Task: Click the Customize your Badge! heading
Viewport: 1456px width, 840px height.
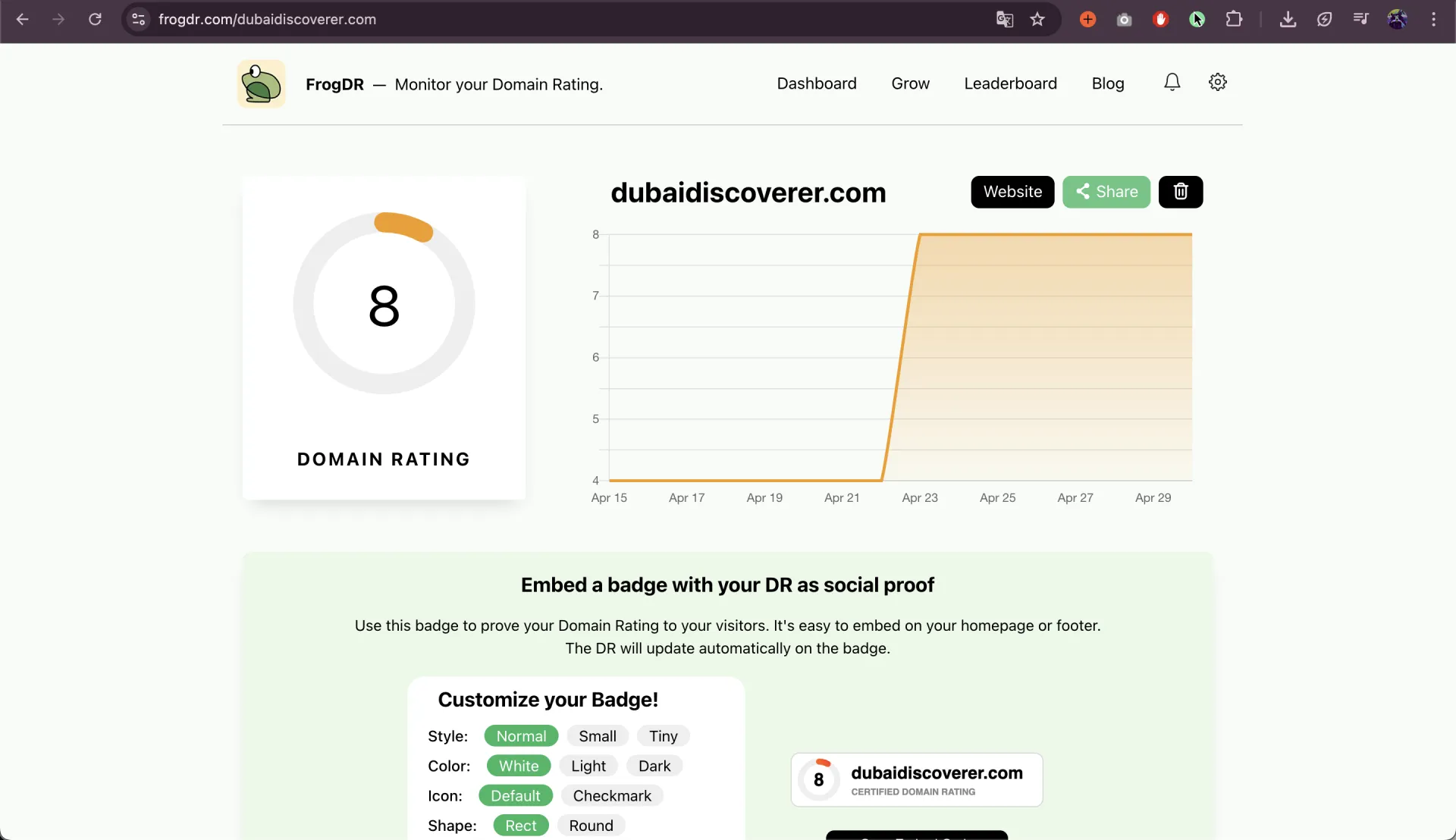Action: coord(548,700)
